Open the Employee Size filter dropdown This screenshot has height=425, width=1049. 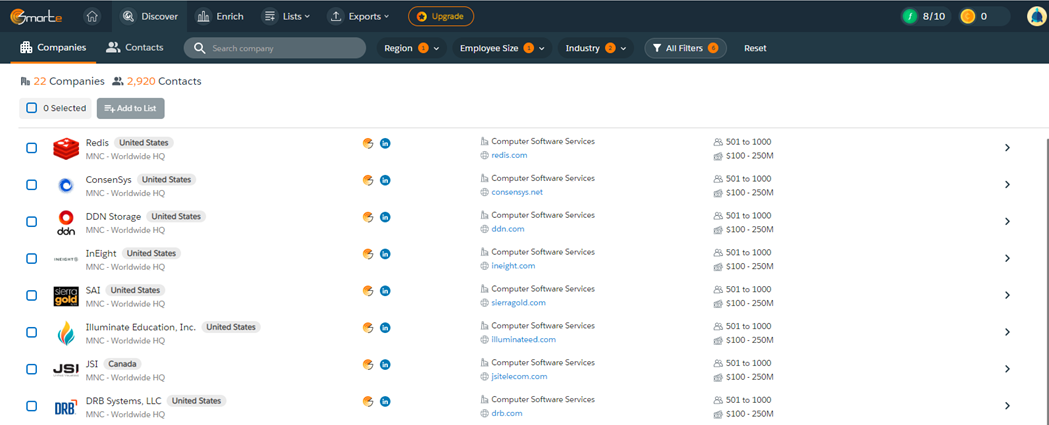pyautogui.click(x=502, y=48)
